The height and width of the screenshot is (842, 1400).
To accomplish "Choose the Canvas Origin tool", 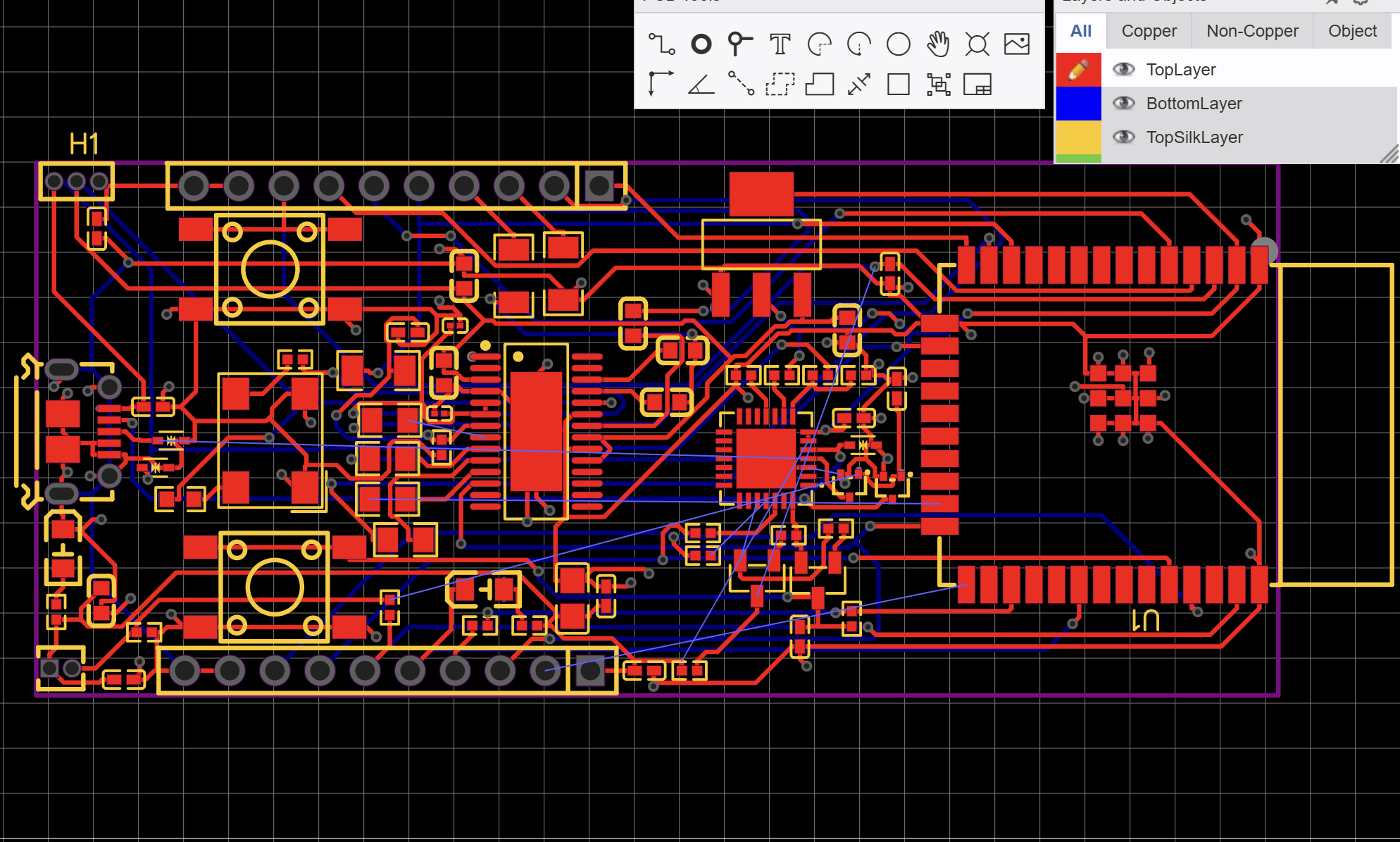I will [x=661, y=84].
